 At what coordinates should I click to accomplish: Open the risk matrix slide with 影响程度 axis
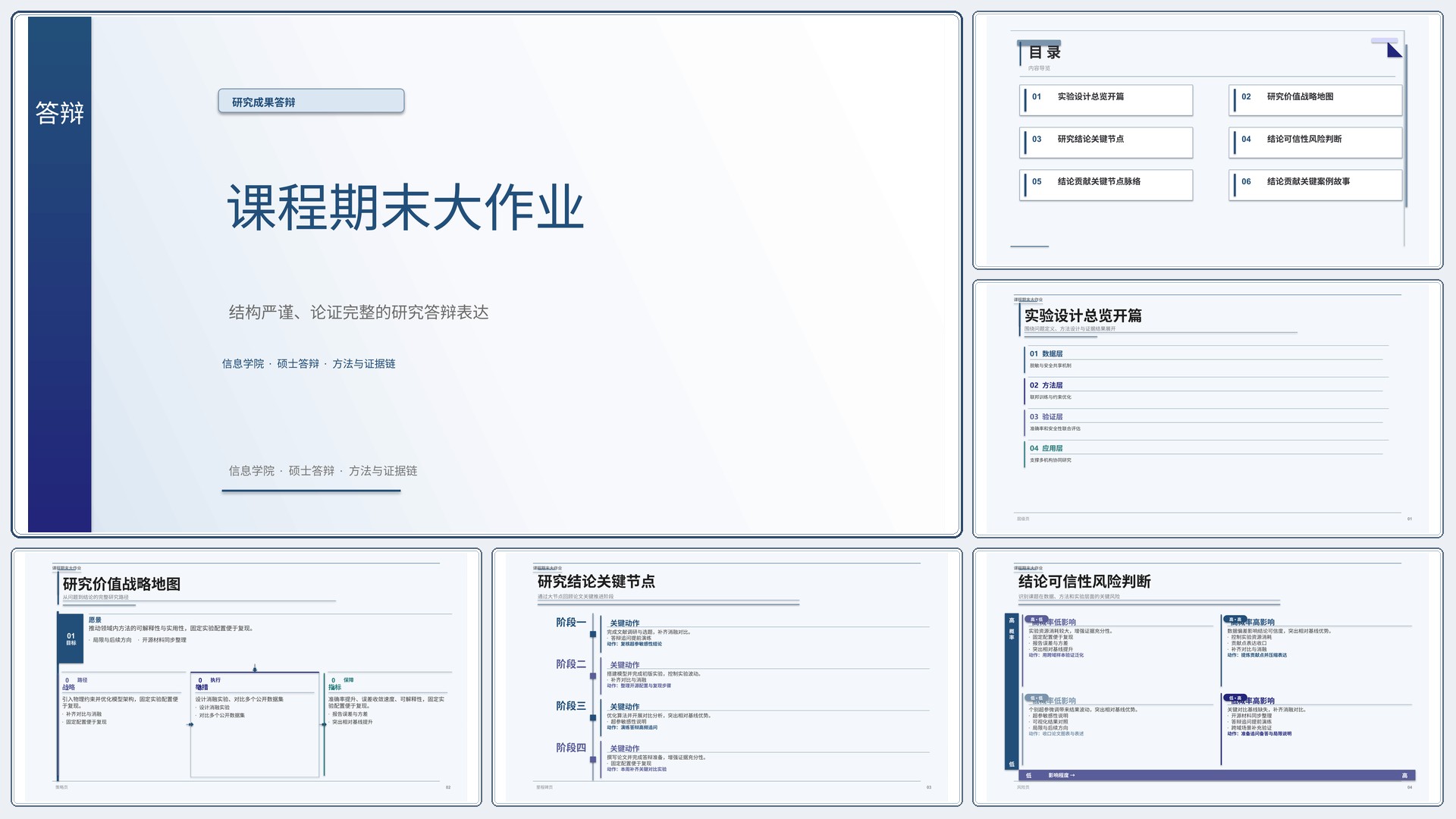tap(1207, 677)
